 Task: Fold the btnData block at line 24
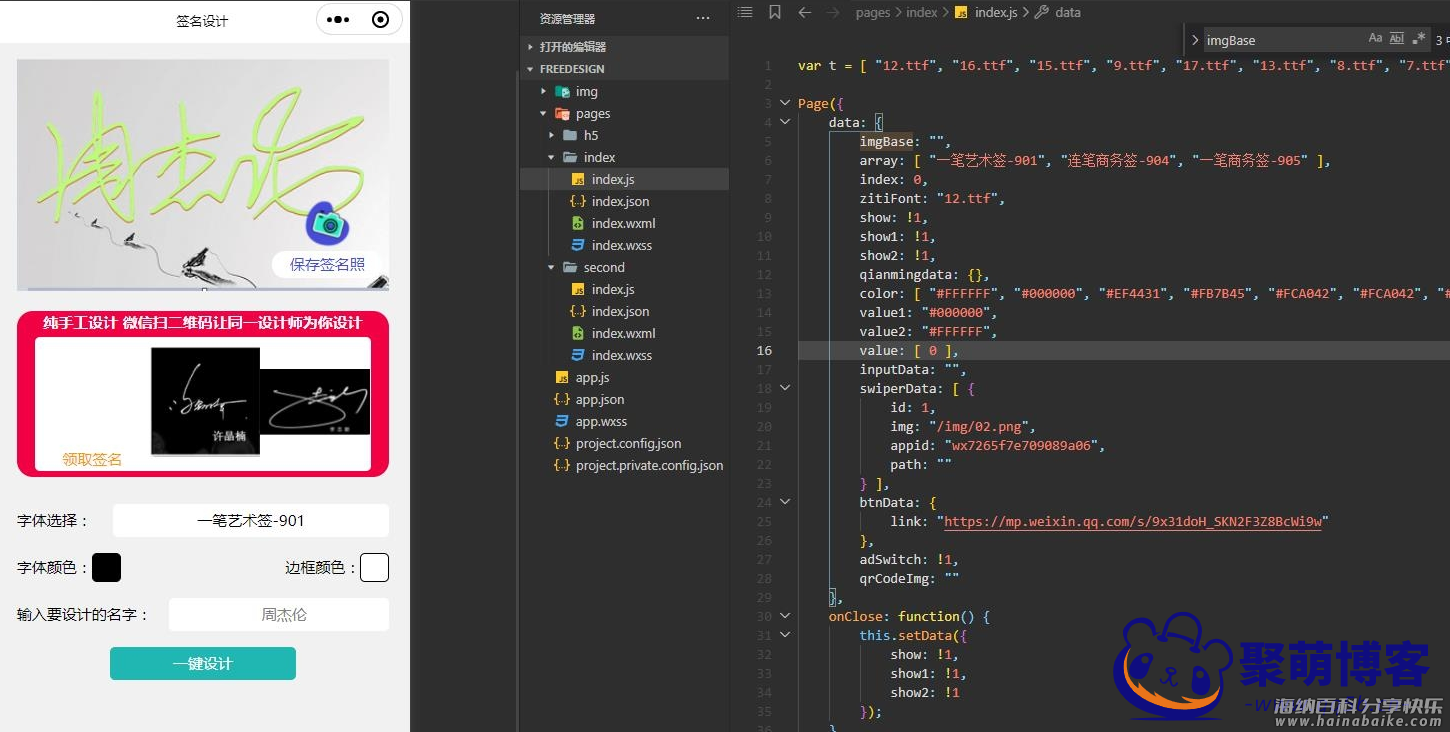(785, 502)
